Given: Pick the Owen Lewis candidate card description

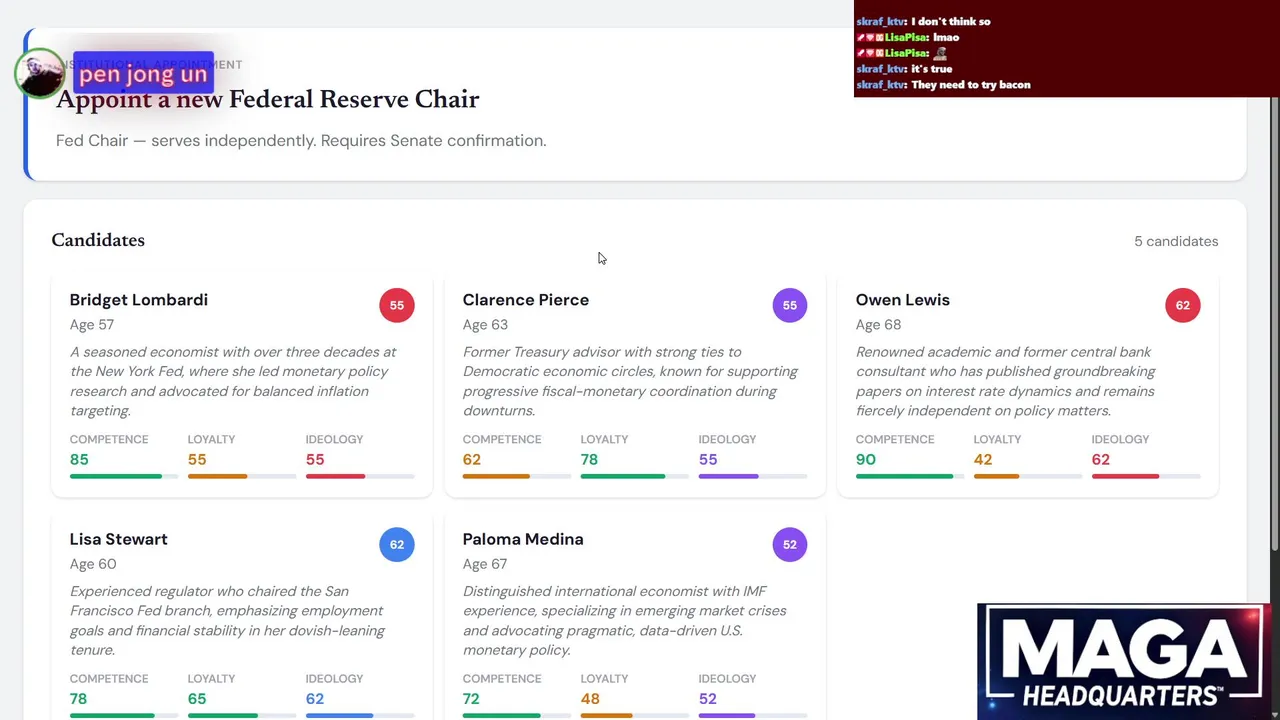Looking at the screenshot, I should [1005, 381].
